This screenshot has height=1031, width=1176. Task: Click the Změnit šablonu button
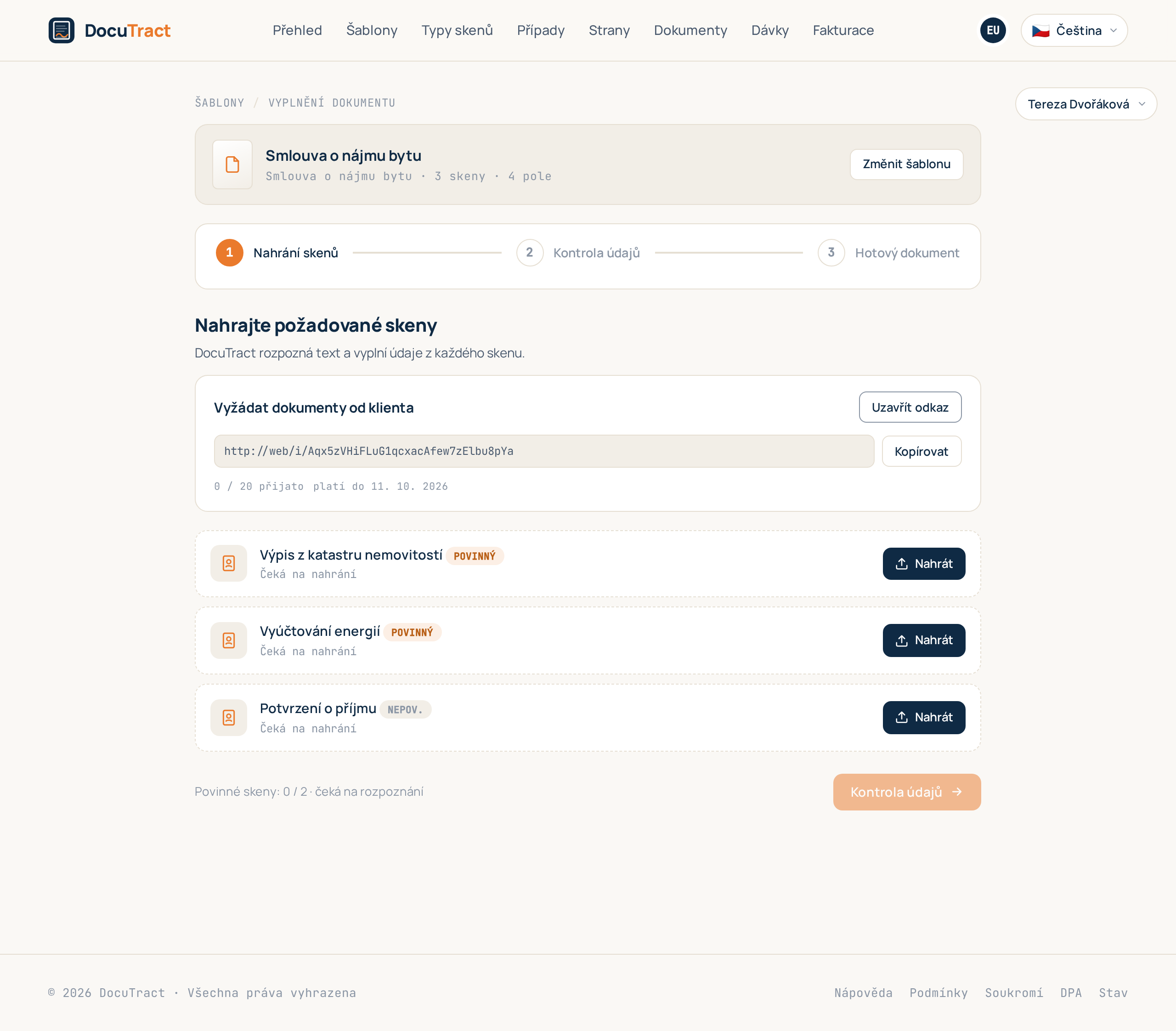907,164
